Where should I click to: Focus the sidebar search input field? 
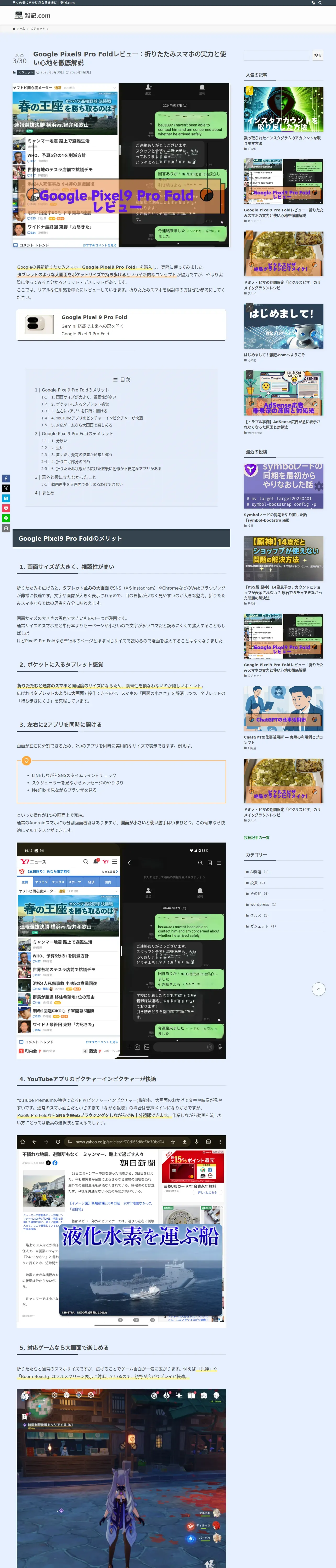[277, 55]
